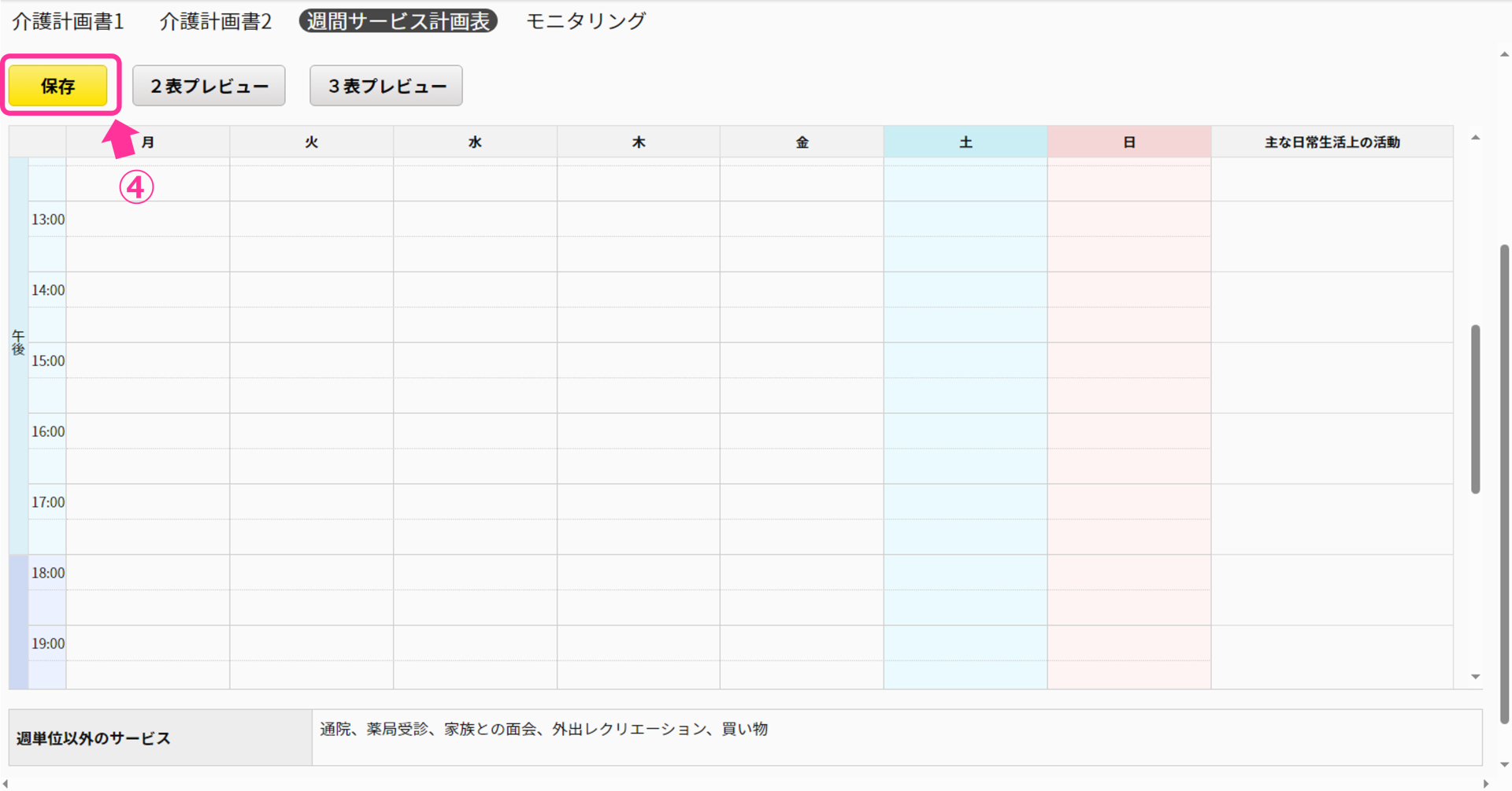Click the 週単位以外のサービス text field
The width and height of the screenshot is (1512, 791).
click(896, 737)
